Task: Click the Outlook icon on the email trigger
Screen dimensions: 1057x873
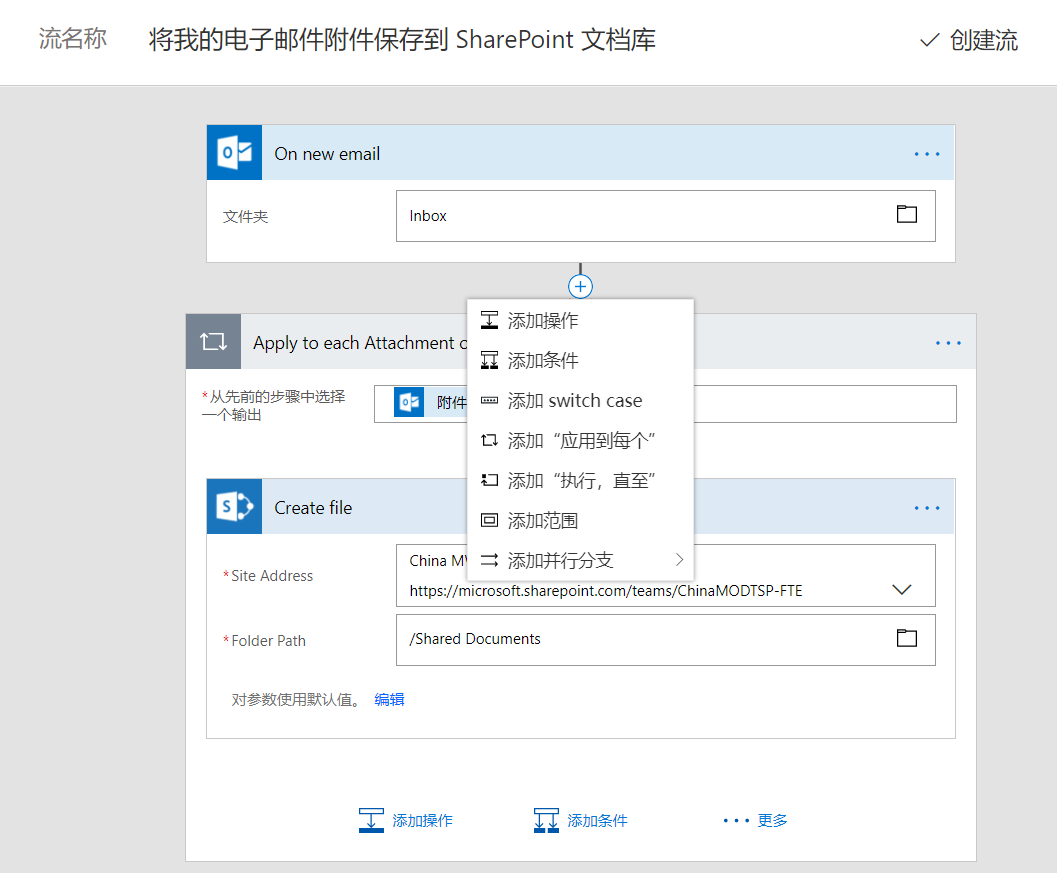Action: pos(234,153)
